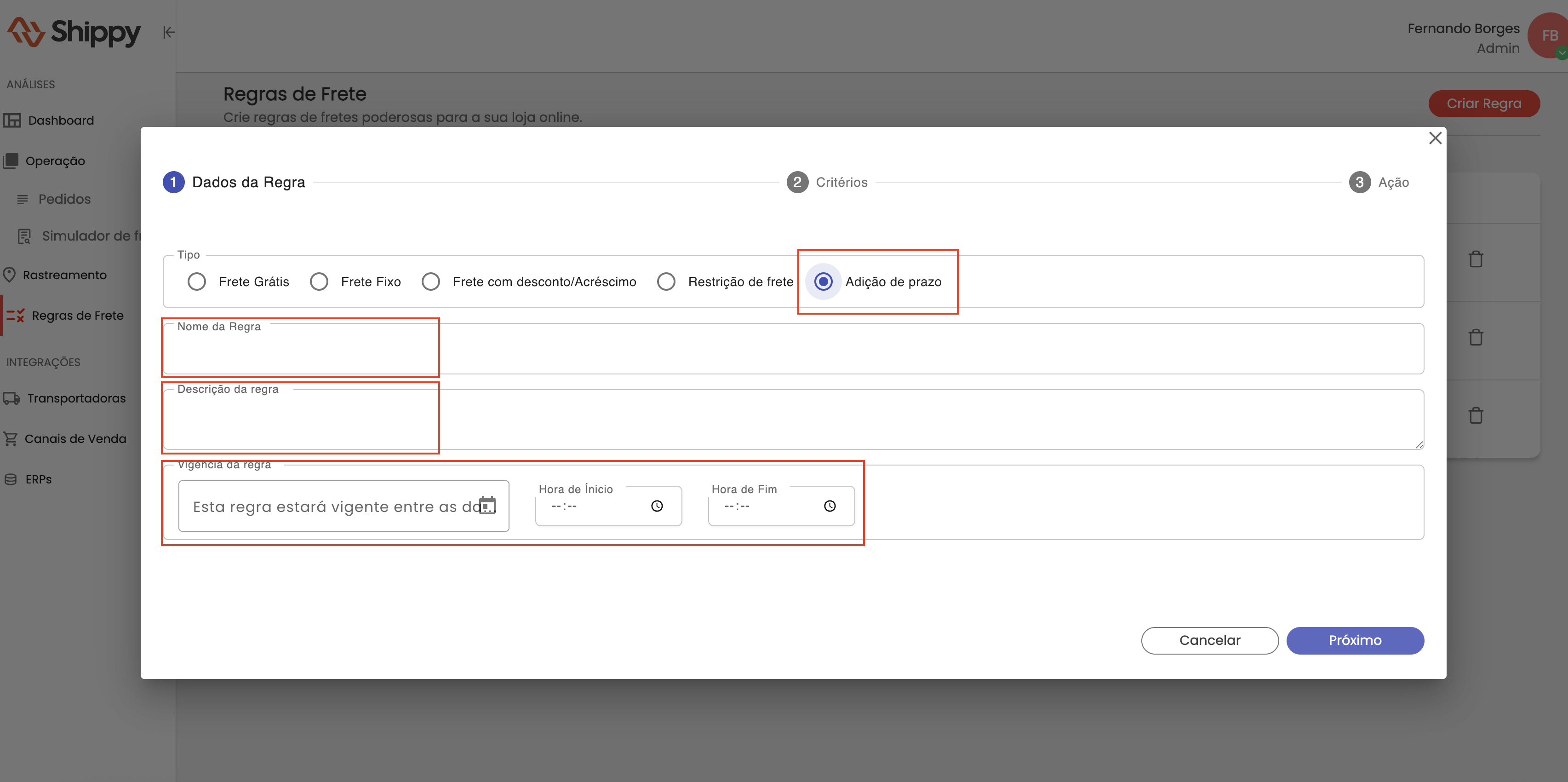
Task: Click the FB user avatar
Action: point(1549,35)
